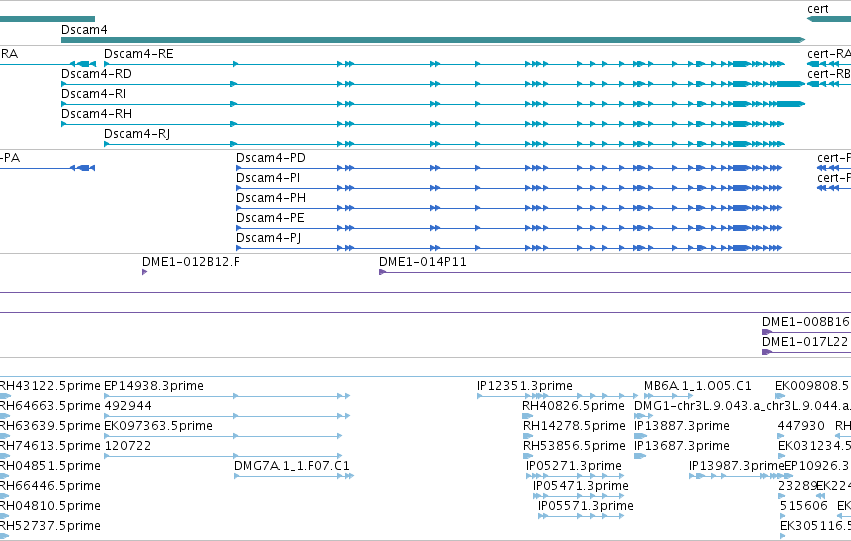The image size is (851, 541).
Task: Click the Dscam4-PH protein label
Action: [x=271, y=198]
